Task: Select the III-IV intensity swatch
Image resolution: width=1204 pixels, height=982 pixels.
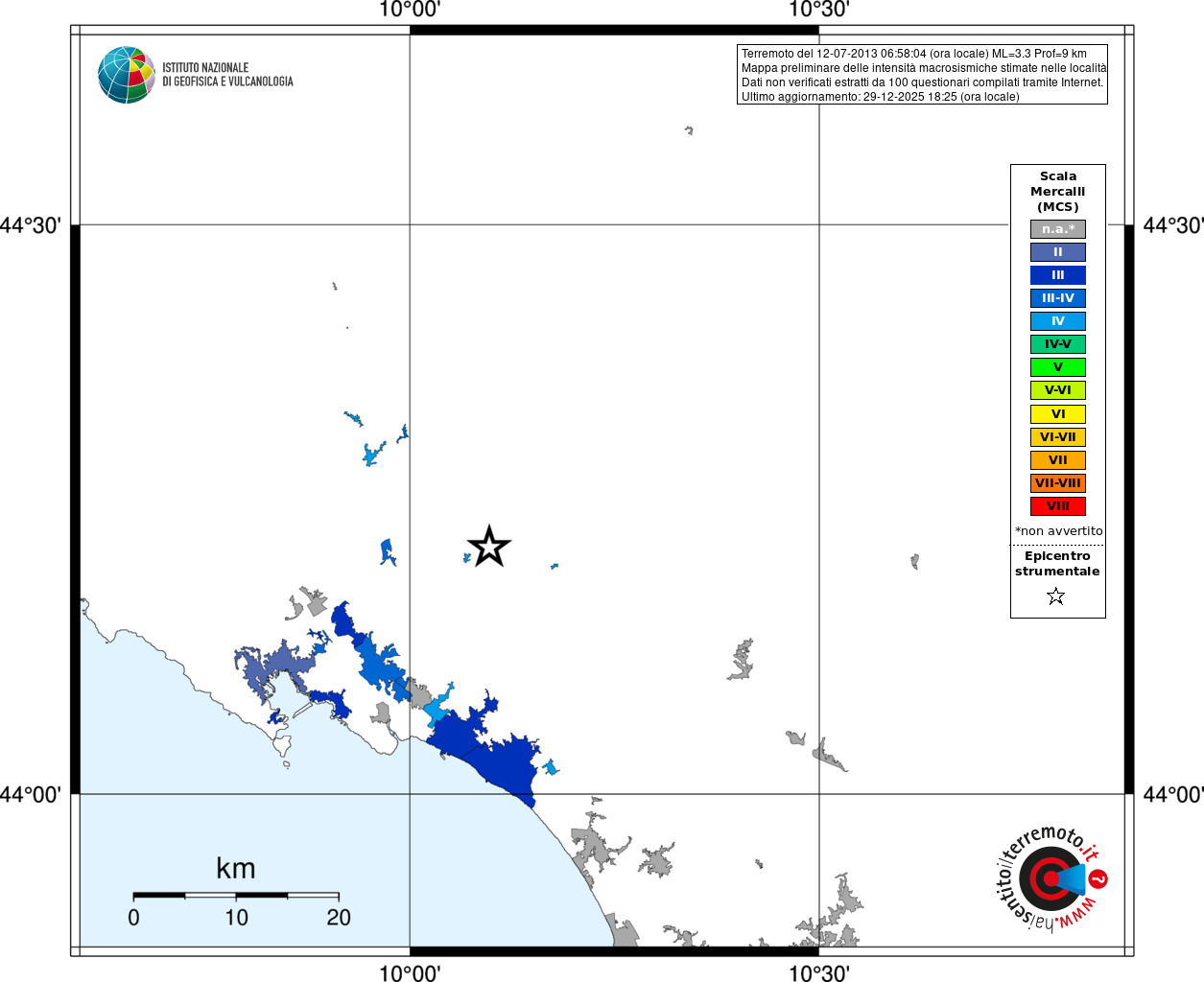Action: [1058, 298]
